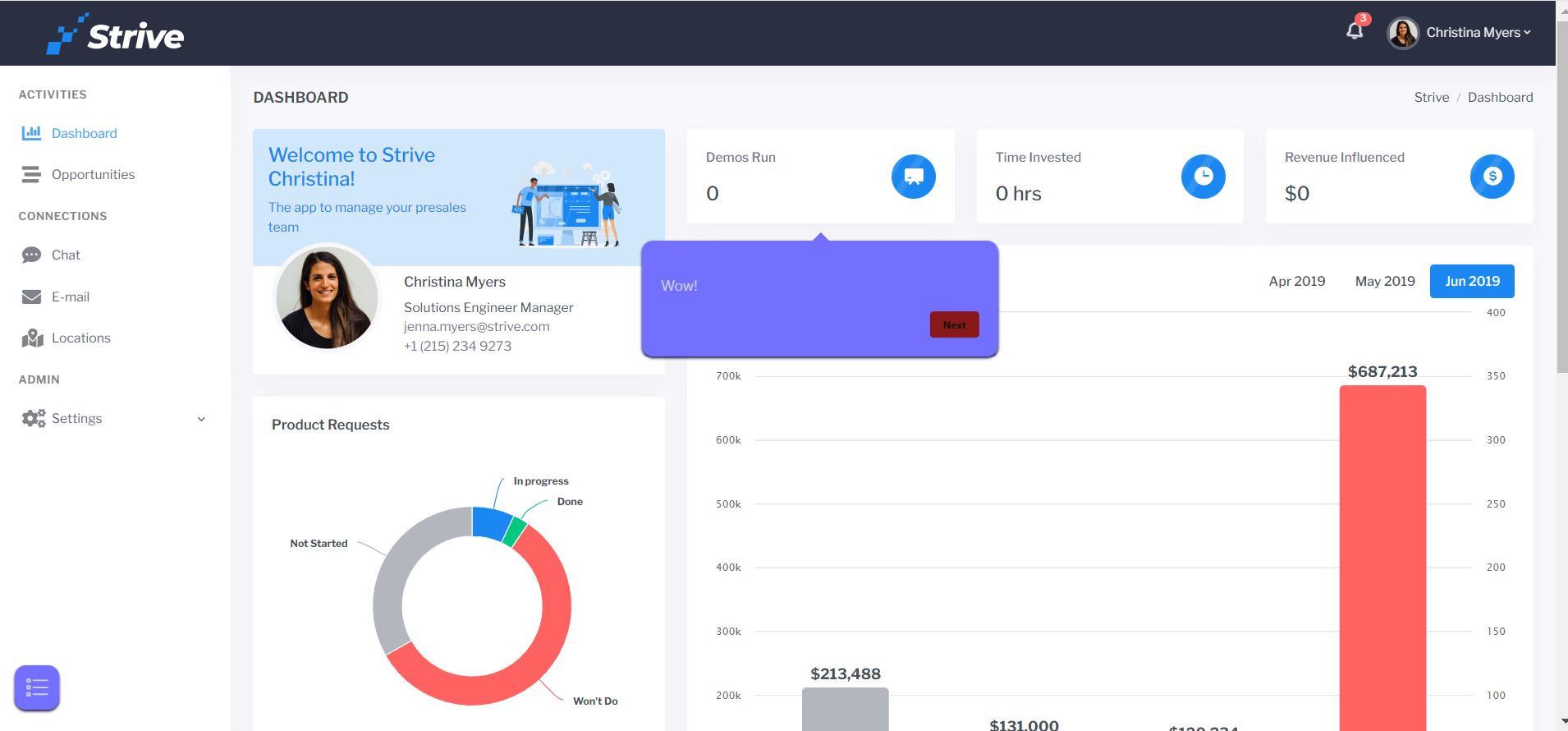Click the Dashboard bar chart icon
The width and height of the screenshot is (1568, 731).
pyautogui.click(x=31, y=132)
